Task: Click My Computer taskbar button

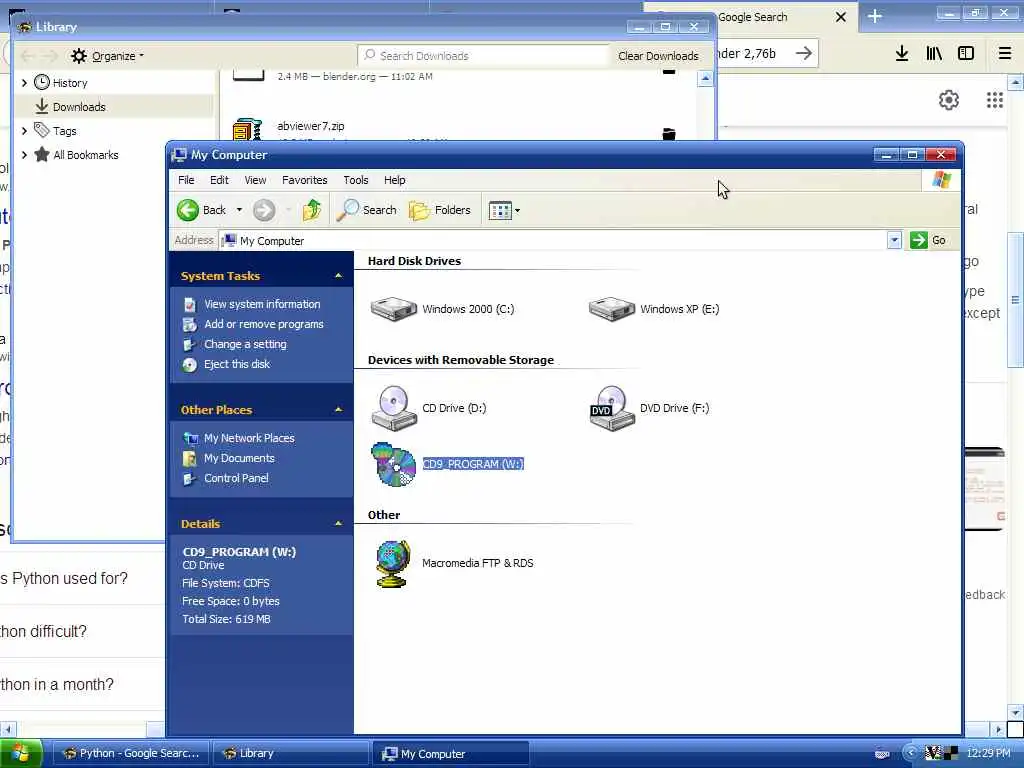Action: point(450,754)
